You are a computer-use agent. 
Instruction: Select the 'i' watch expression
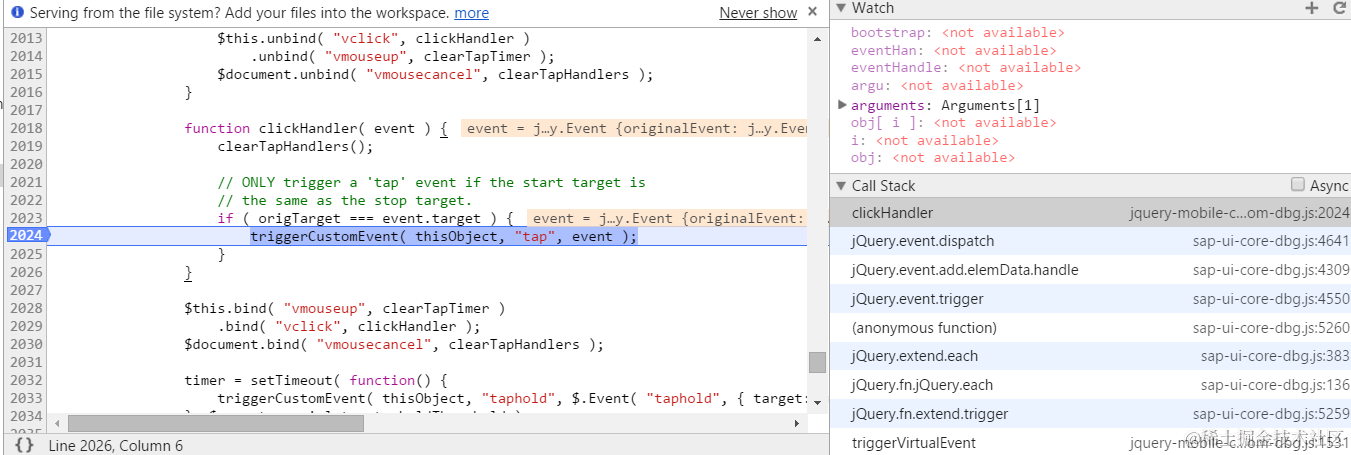click(925, 141)
